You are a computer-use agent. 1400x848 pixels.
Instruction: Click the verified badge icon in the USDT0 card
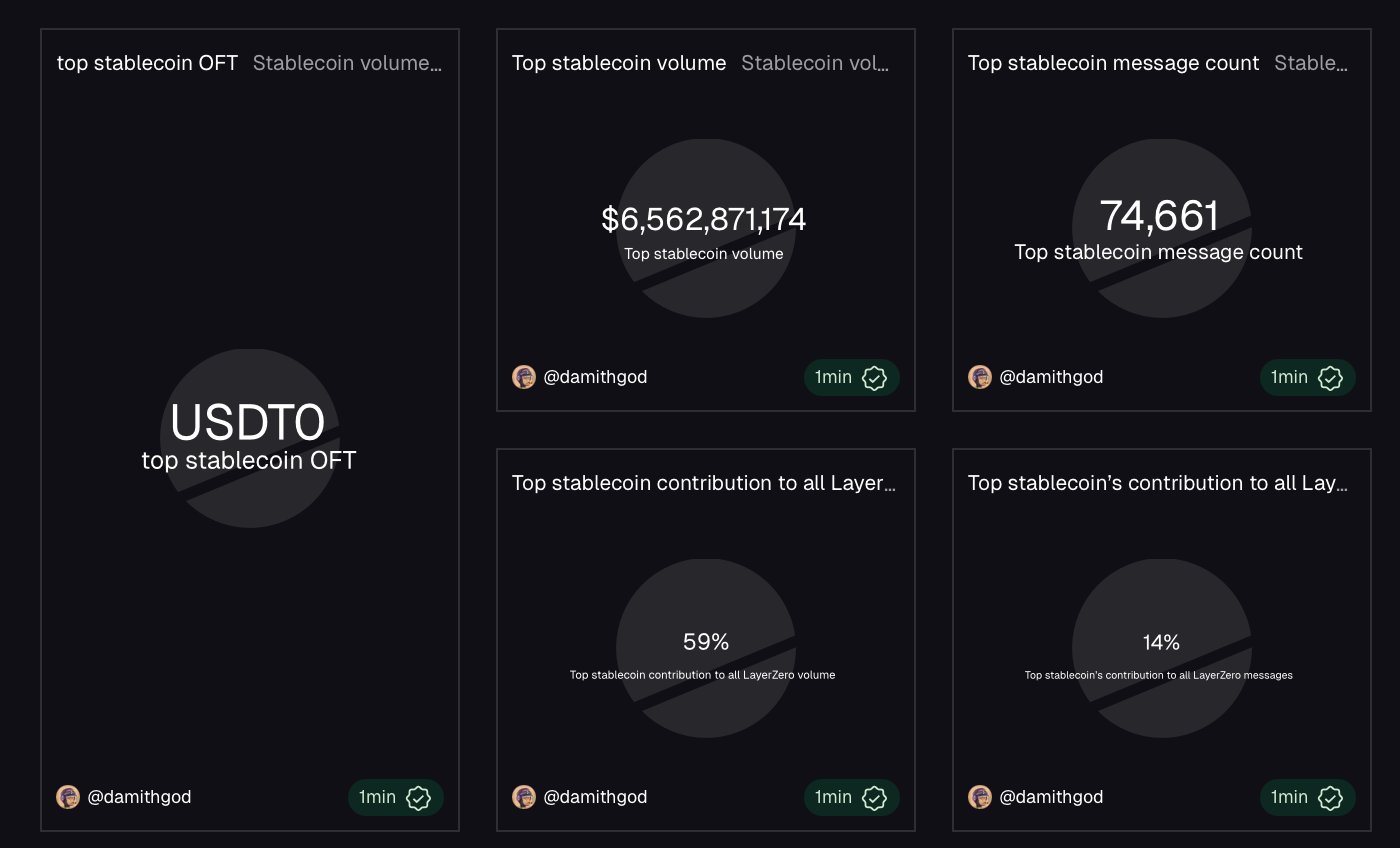[x=418, y=798]
